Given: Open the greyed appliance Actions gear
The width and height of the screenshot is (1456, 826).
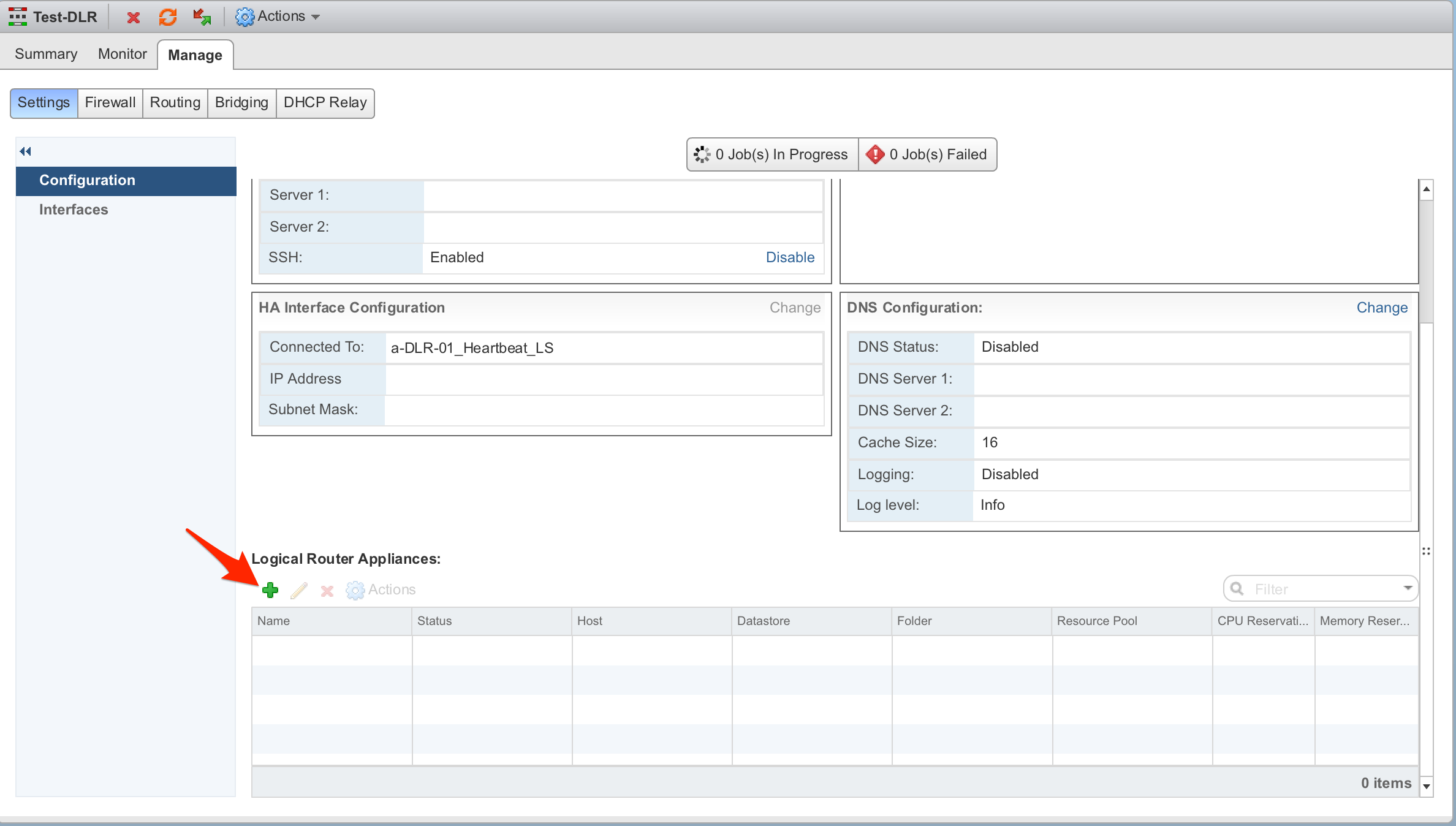Looking at the screenshot, I should tap(381, 589).
